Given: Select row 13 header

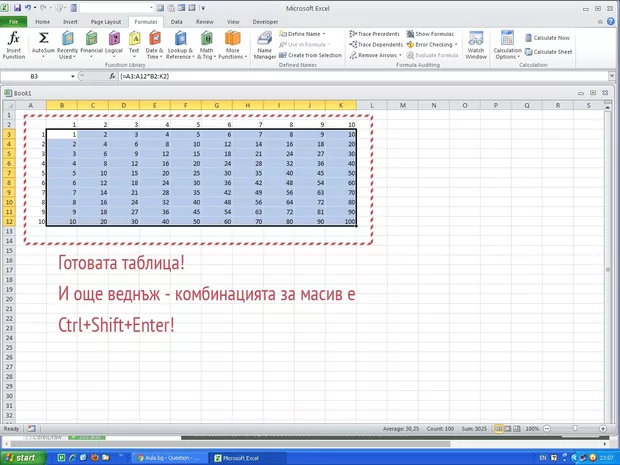Looking at the screenshot, I should 9,231.
